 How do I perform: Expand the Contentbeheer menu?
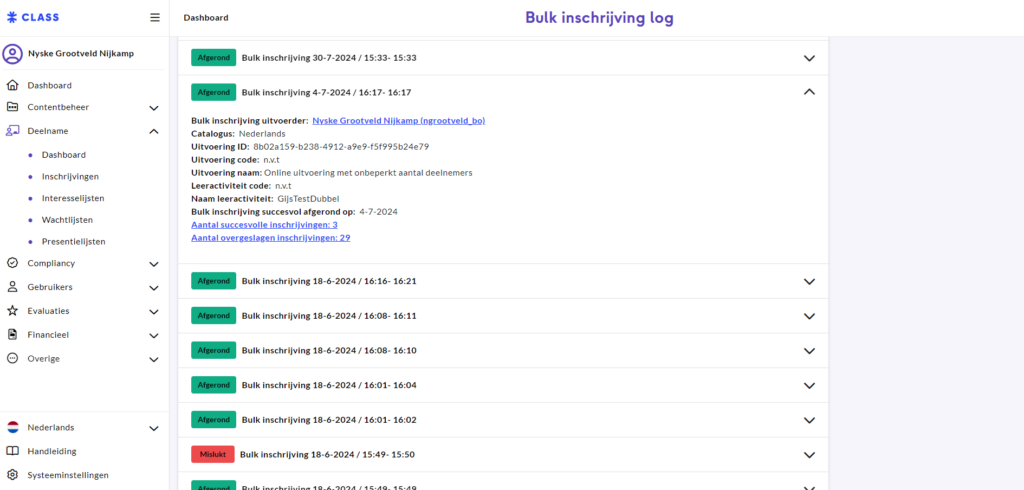154,107
